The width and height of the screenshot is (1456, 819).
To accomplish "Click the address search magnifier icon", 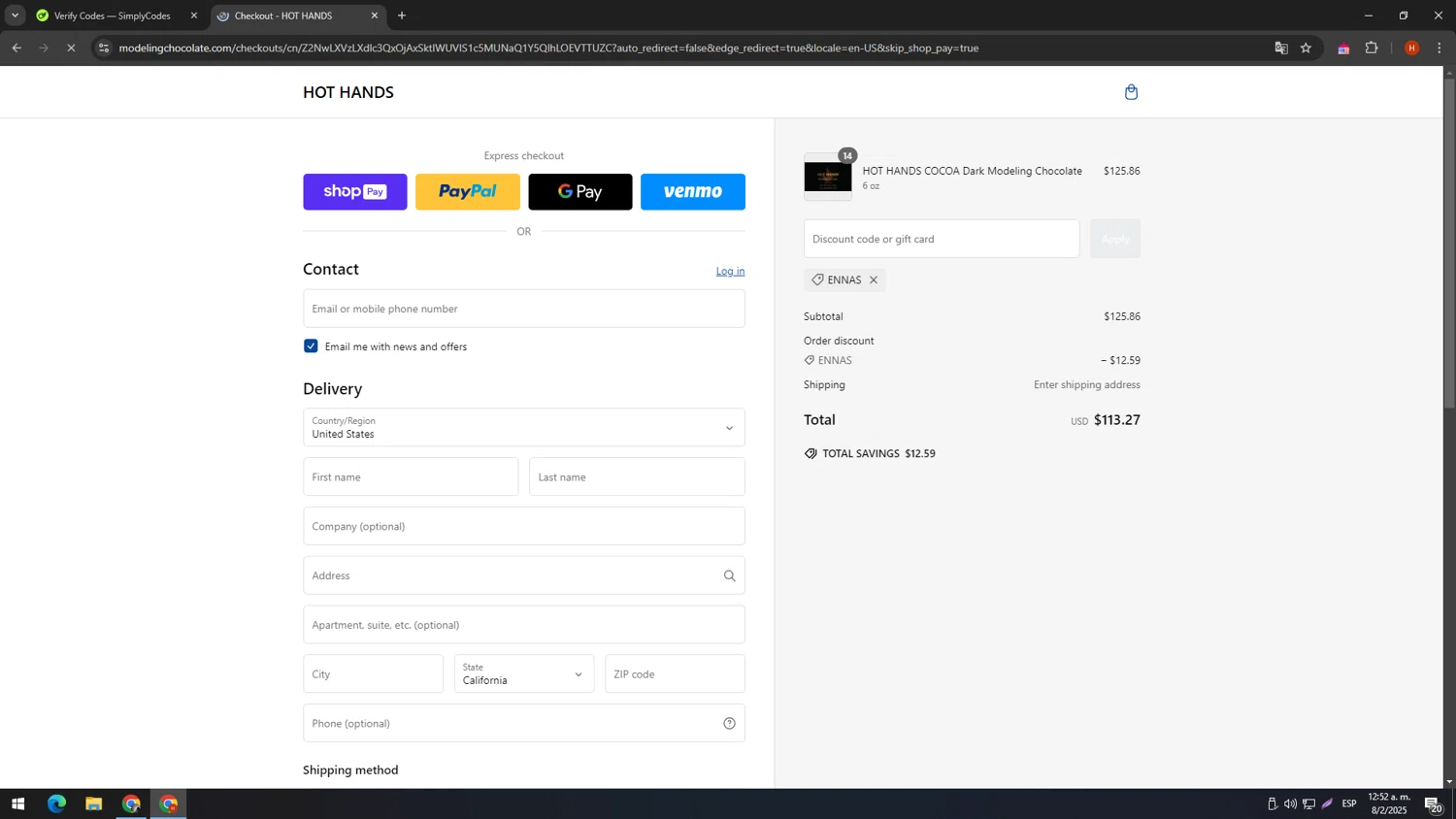I will pos(729,576).
